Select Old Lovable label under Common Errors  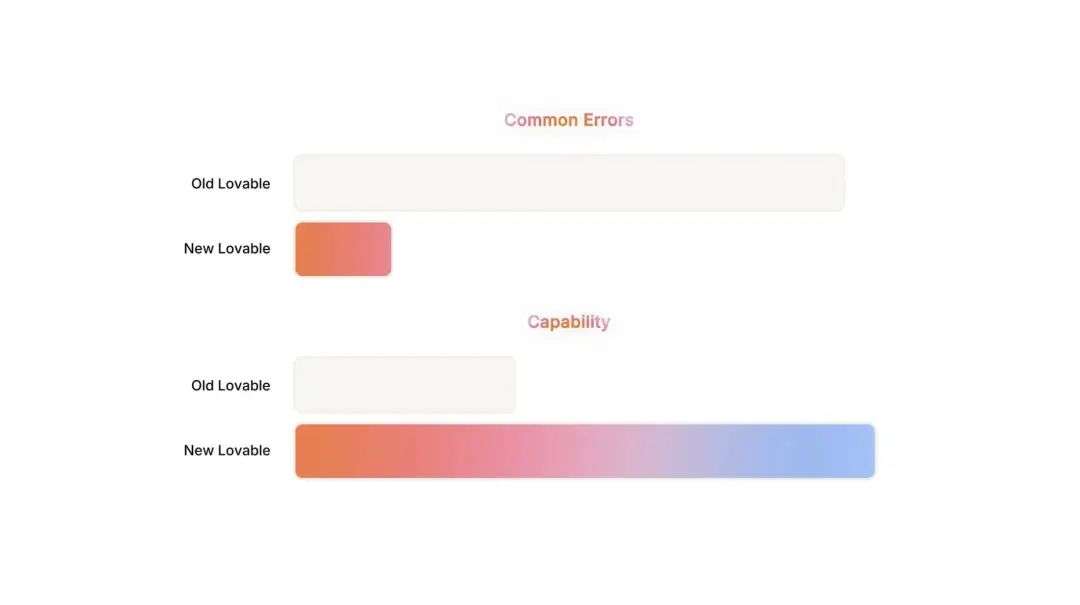(230, 184)
